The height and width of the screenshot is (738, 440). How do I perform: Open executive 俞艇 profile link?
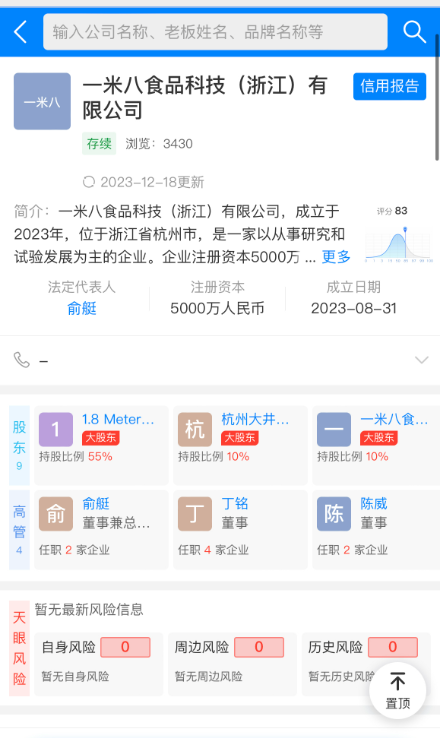(x=96, y=504)
